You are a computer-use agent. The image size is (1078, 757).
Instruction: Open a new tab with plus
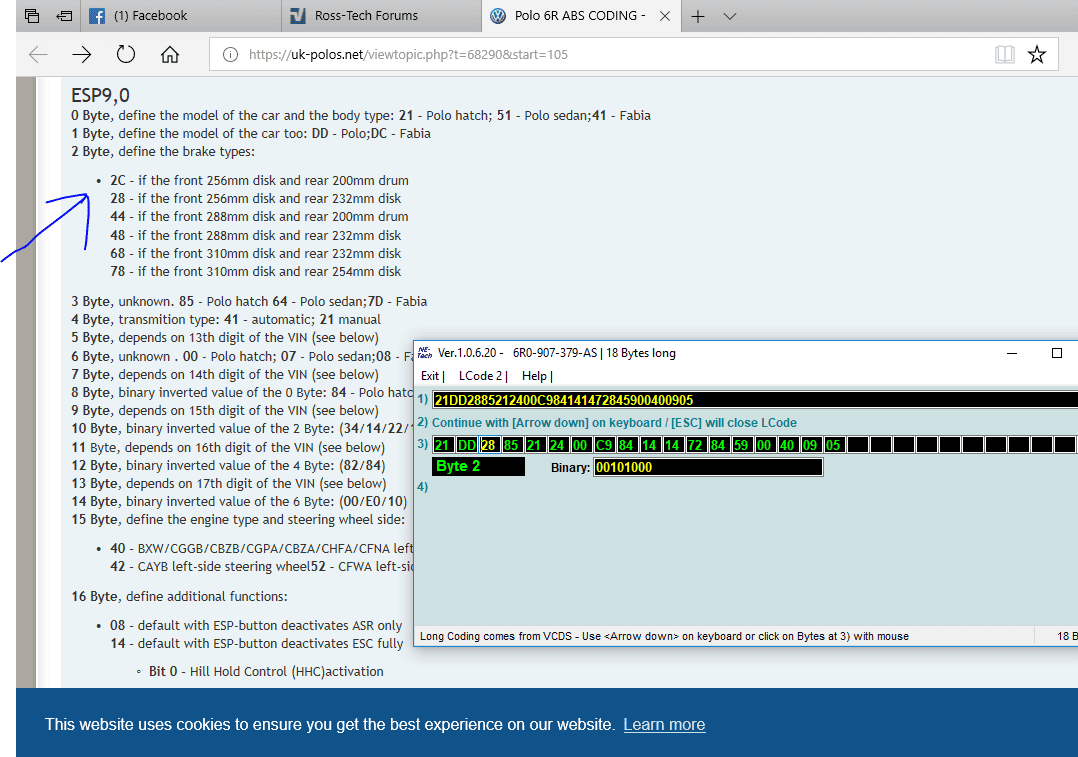[698, 16]
